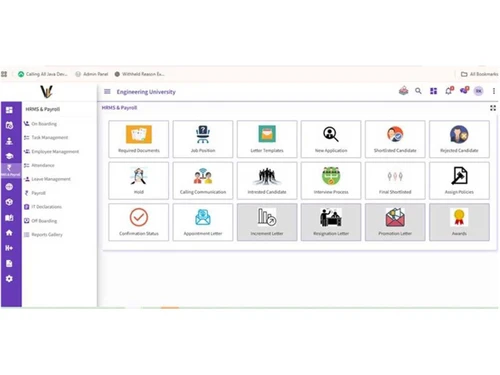The width and height of the screenshot is (500, 375).
Task: Open the Withheld Reason bookmark
Action: tap(139, 74)
